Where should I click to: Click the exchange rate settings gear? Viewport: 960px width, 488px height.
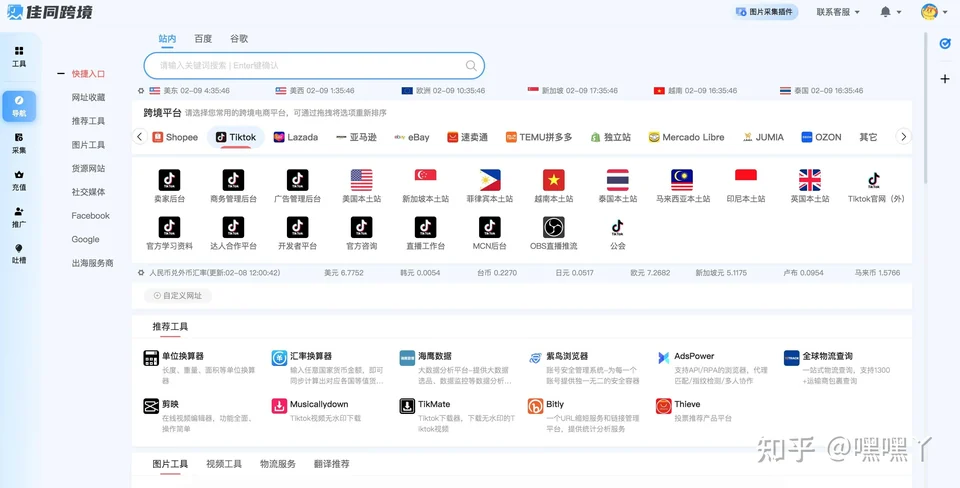pos(141,272)
